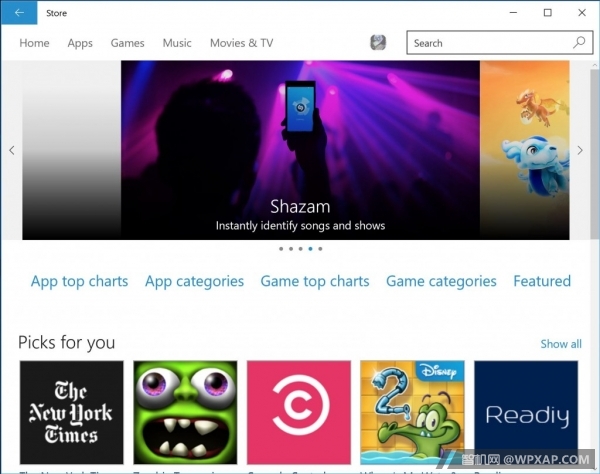This screenshot has width=600, height=474.
Task: Open the green zombie game tile
Action: 185,412
